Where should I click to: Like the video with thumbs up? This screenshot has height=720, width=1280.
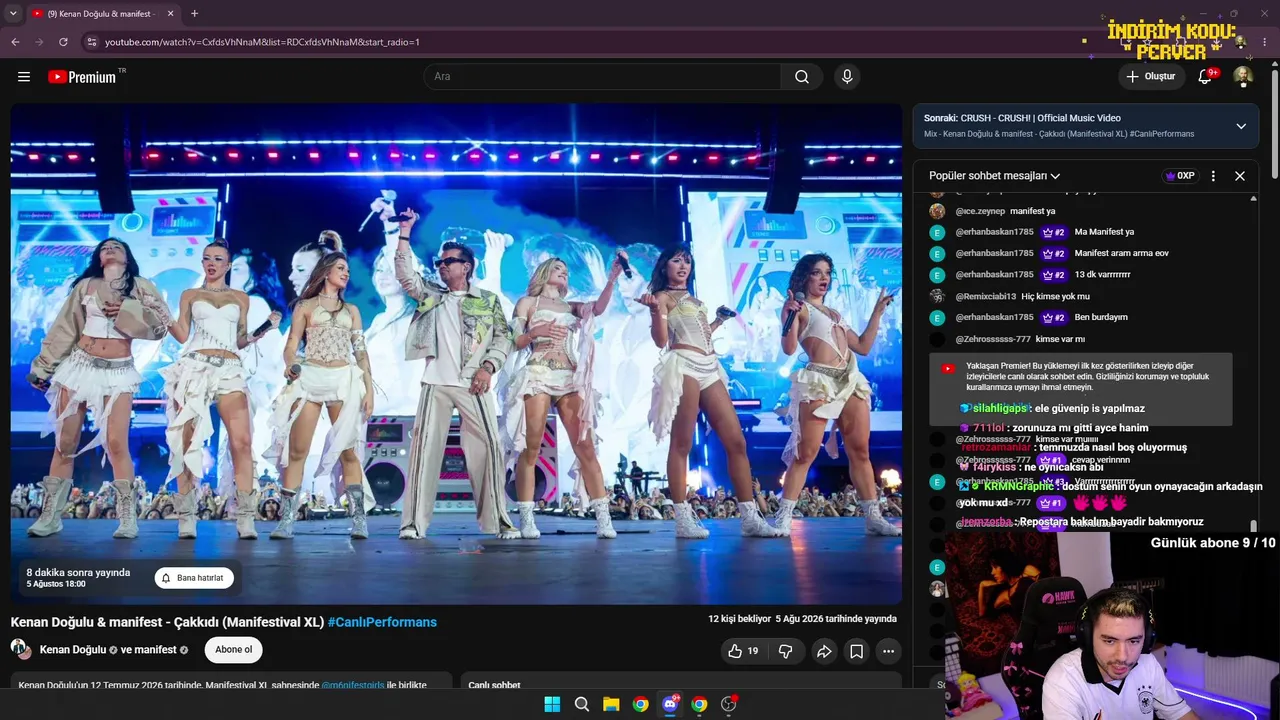coord(742,651)
